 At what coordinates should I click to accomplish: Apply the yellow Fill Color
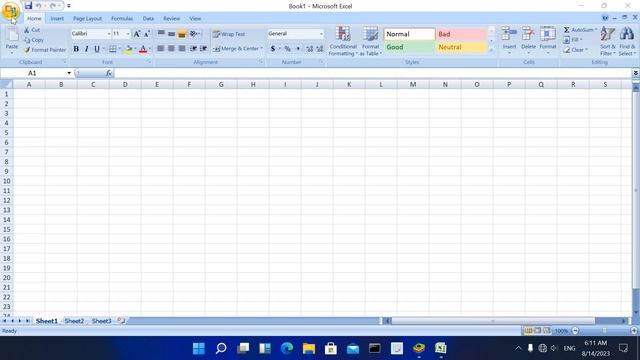pyautogui.click(x=129, y=49)
